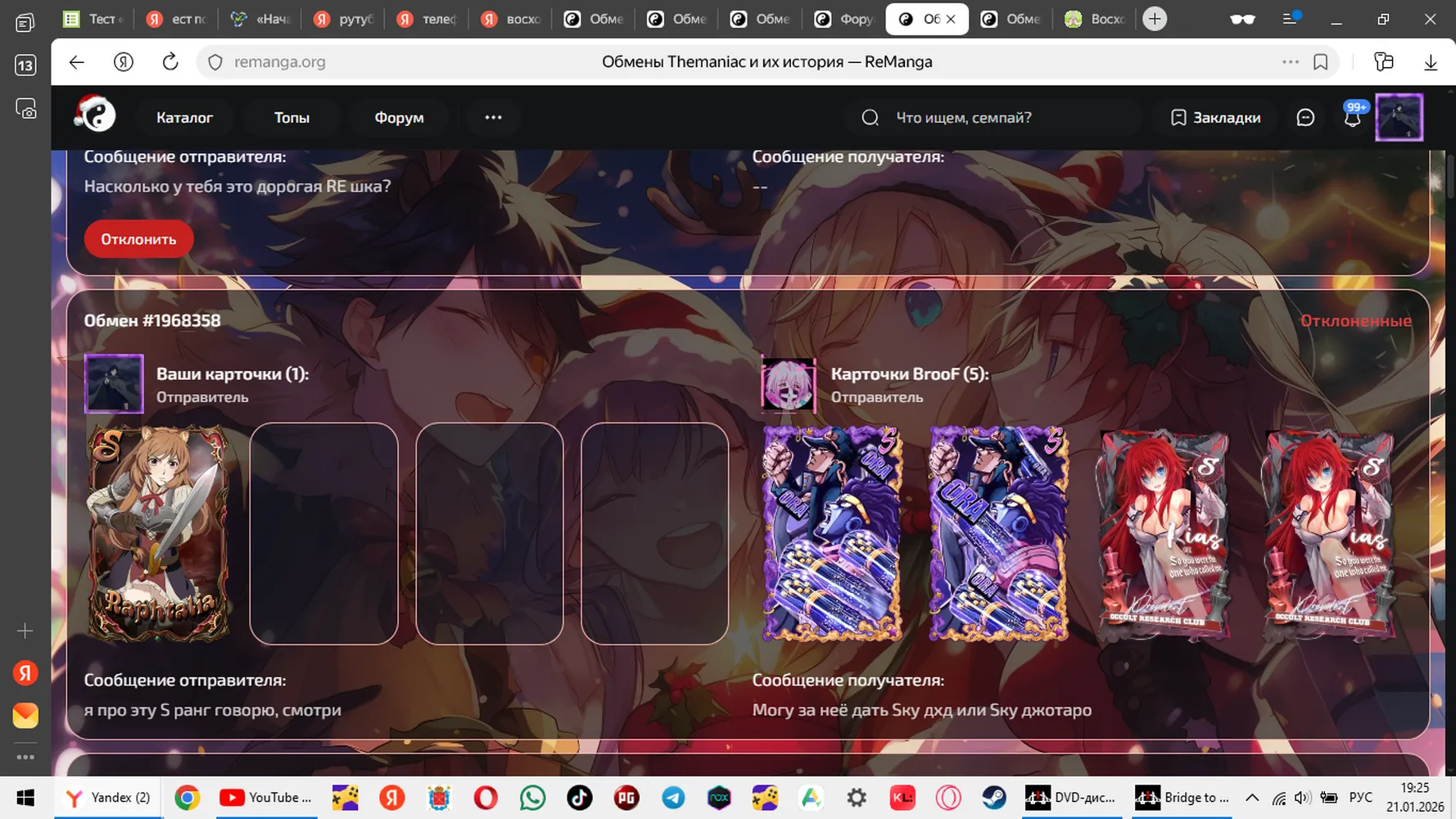Toggle incognito glasses icon in title bar

[1242, 19]
